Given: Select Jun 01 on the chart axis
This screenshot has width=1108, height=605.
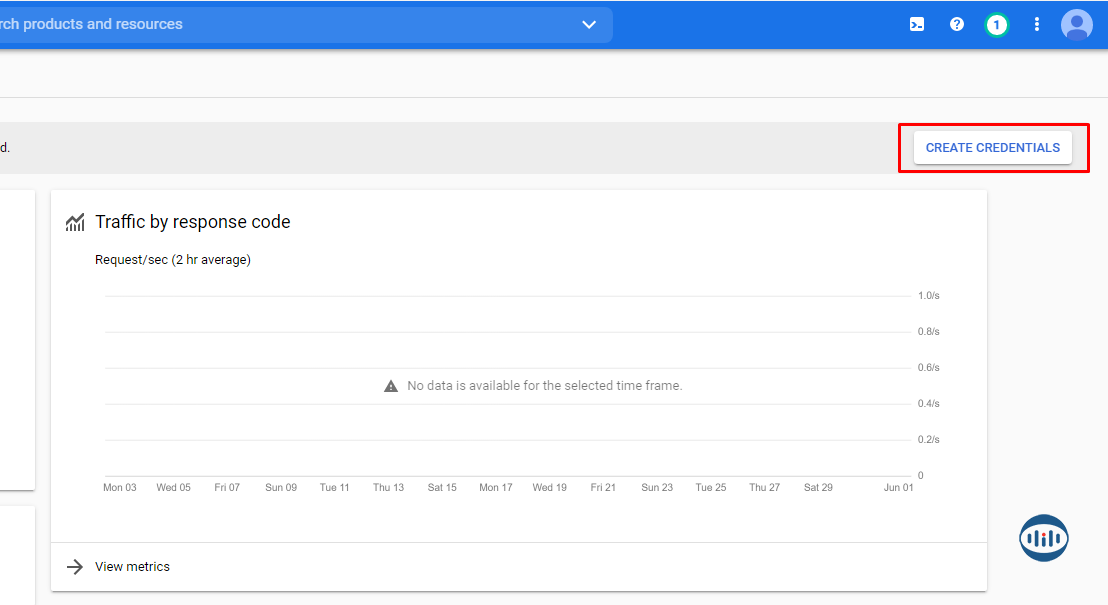Looking at the screenshot, I should 899,488.
